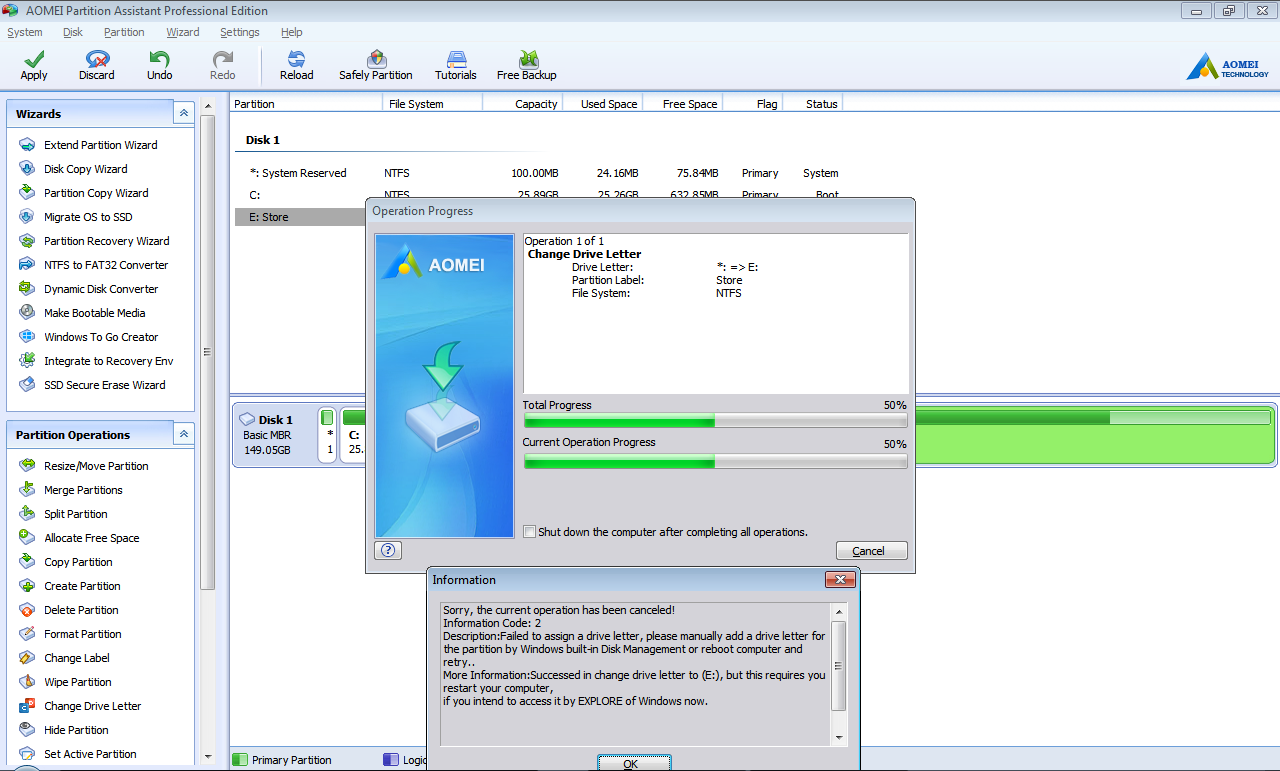Viewport: 1280px width, 771px height.
Task: Open the Wizard menu
Action: [x=183, y=32]
